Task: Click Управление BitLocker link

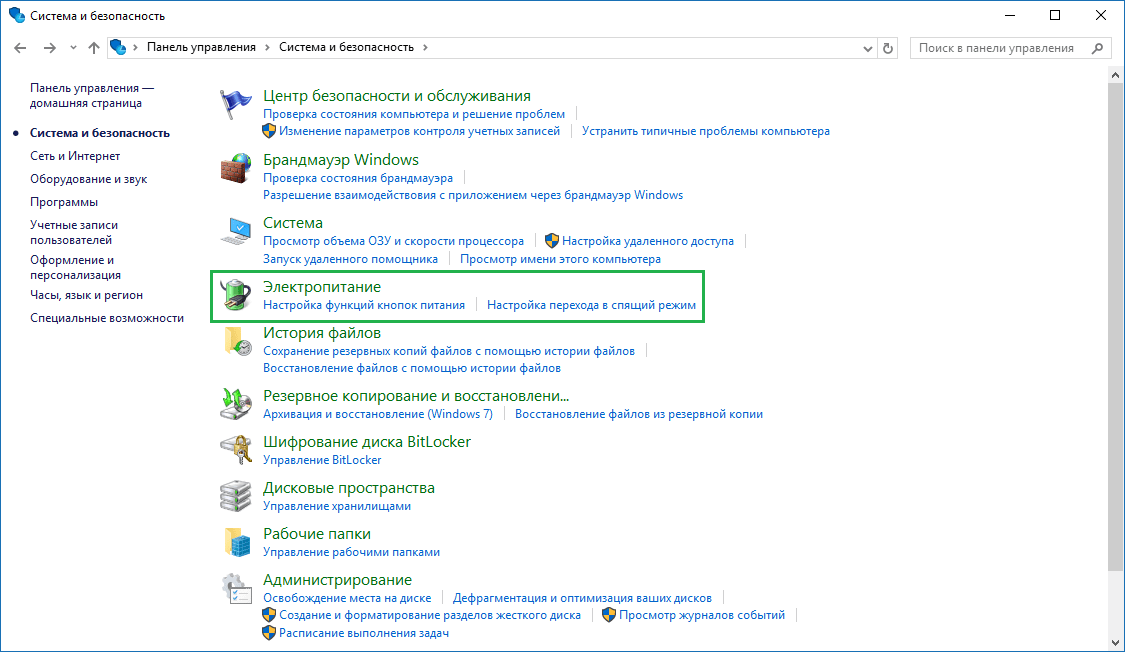Action: coord(322,460)
